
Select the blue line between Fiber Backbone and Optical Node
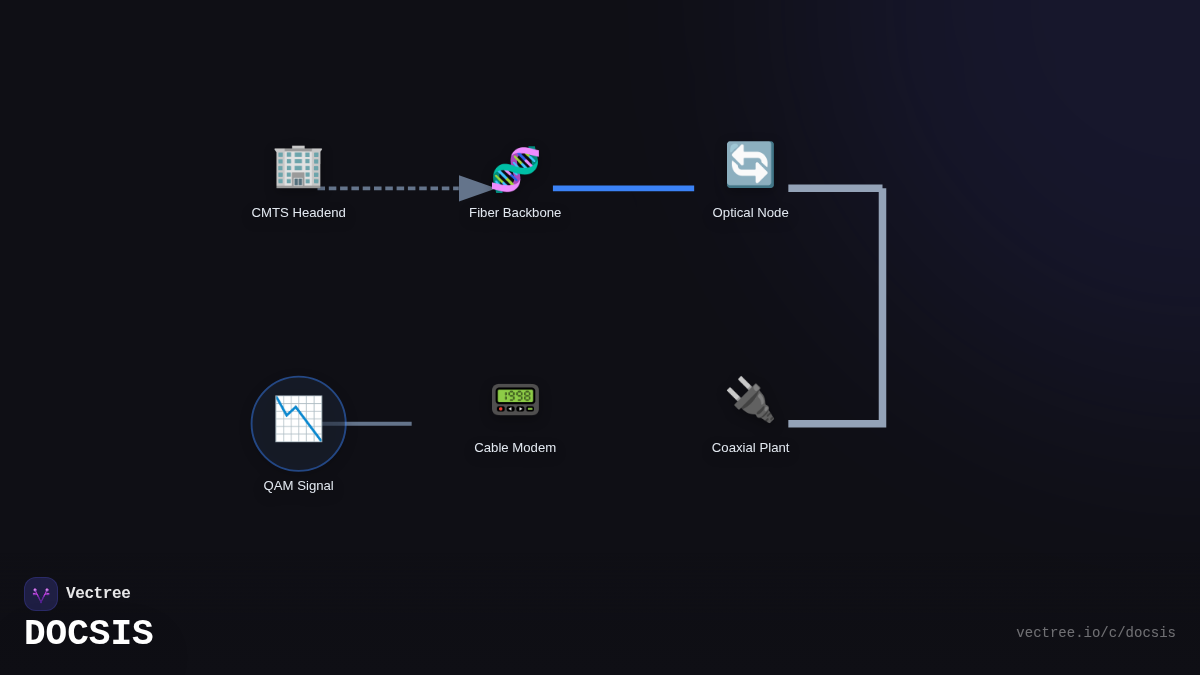click(623, 188)
